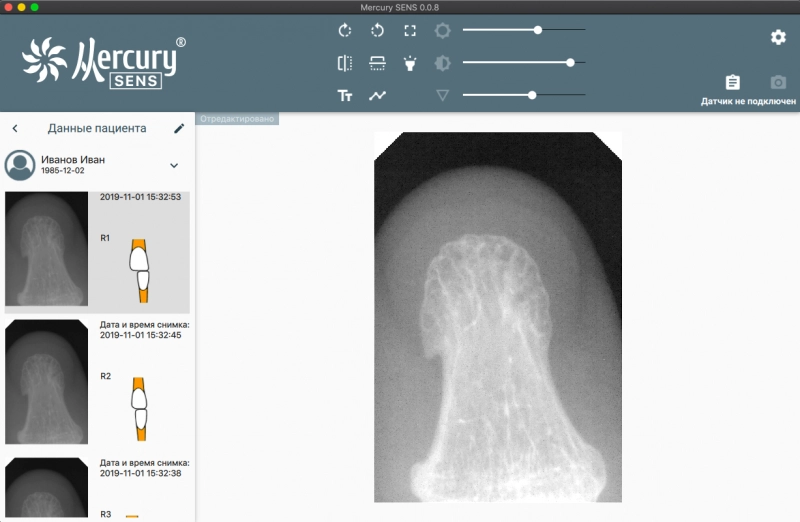Rotate the image clockwise
This screenshot has height=522, width=800.
click(345, 31)
